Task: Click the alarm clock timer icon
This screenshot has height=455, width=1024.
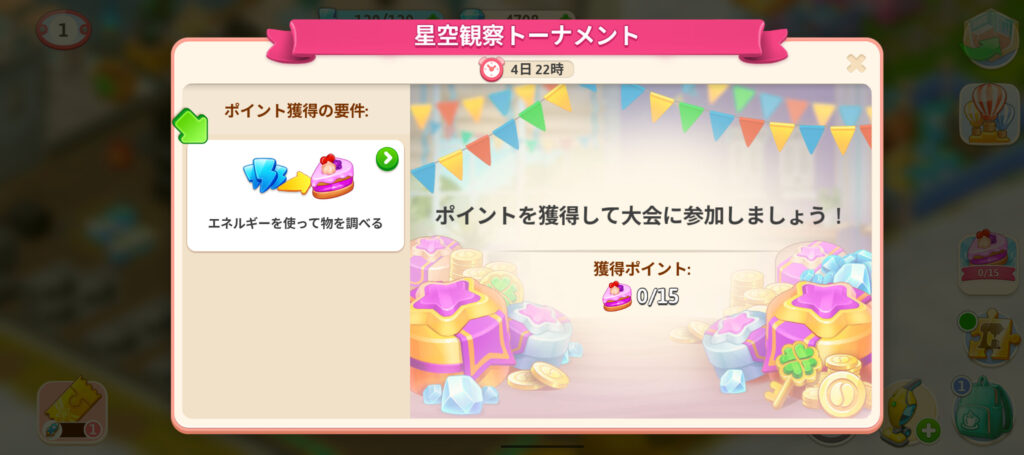Action: pos(491,69)
